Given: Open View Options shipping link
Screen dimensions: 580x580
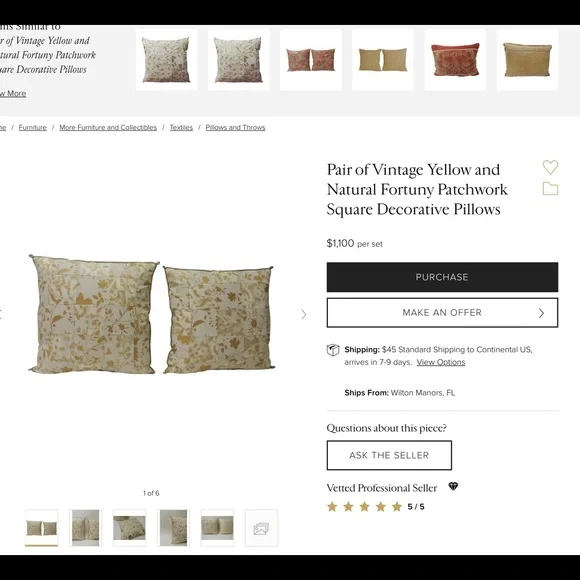Looking at the screenshot, I should (x=441, y=362).
